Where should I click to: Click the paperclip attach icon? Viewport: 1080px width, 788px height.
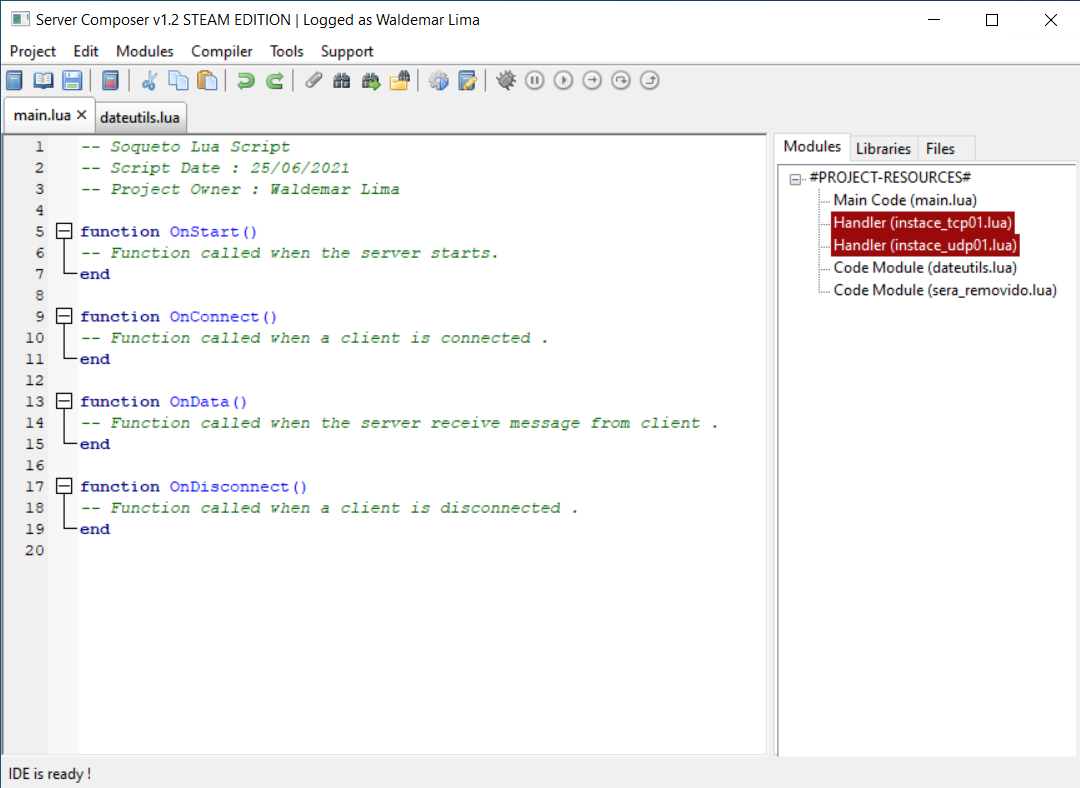tap(313, 81)
